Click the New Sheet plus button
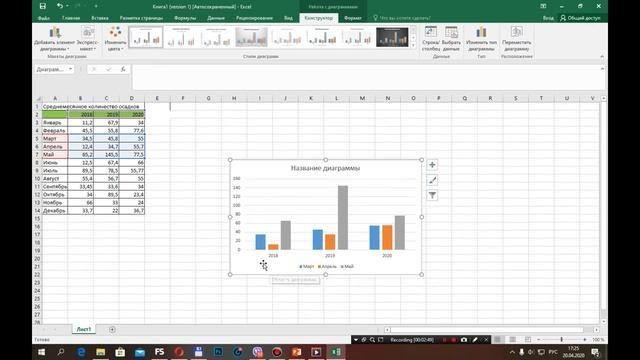 pyautogui.click(x=112, y=329)
